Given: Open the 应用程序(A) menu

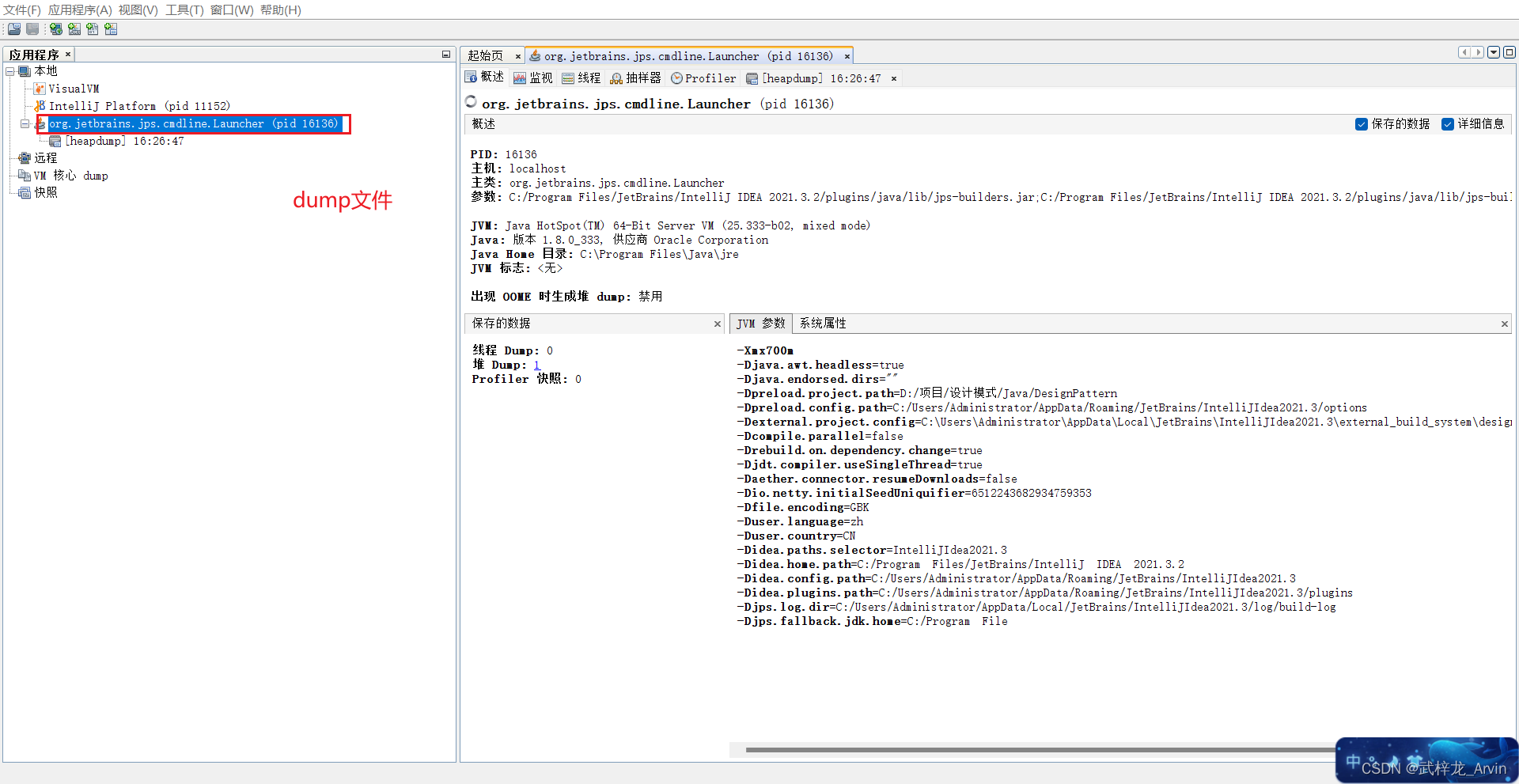Looking at the screenshot, I should point(80,10).
